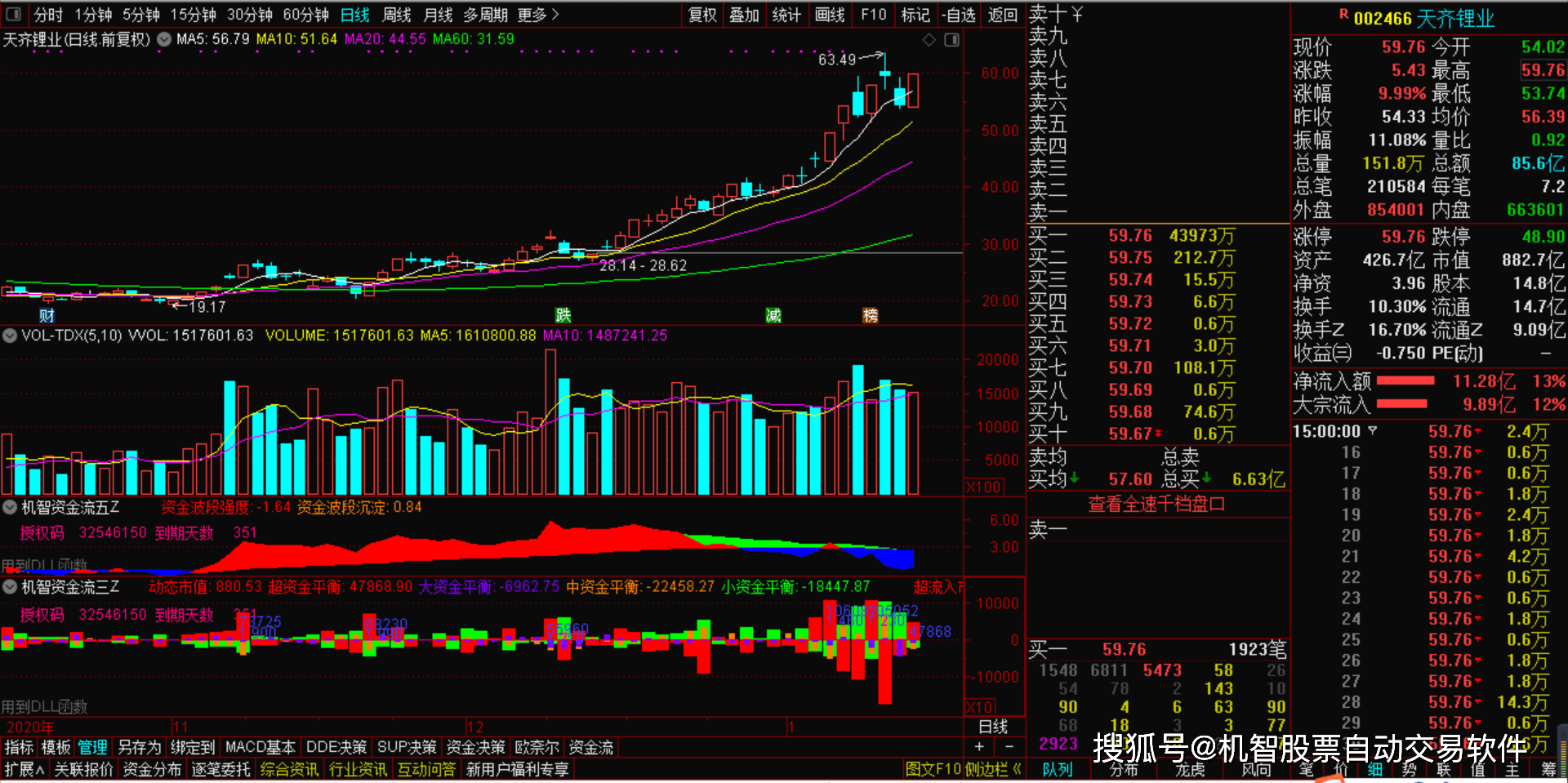Click the 另存为 save-as button

coord(139,747)
